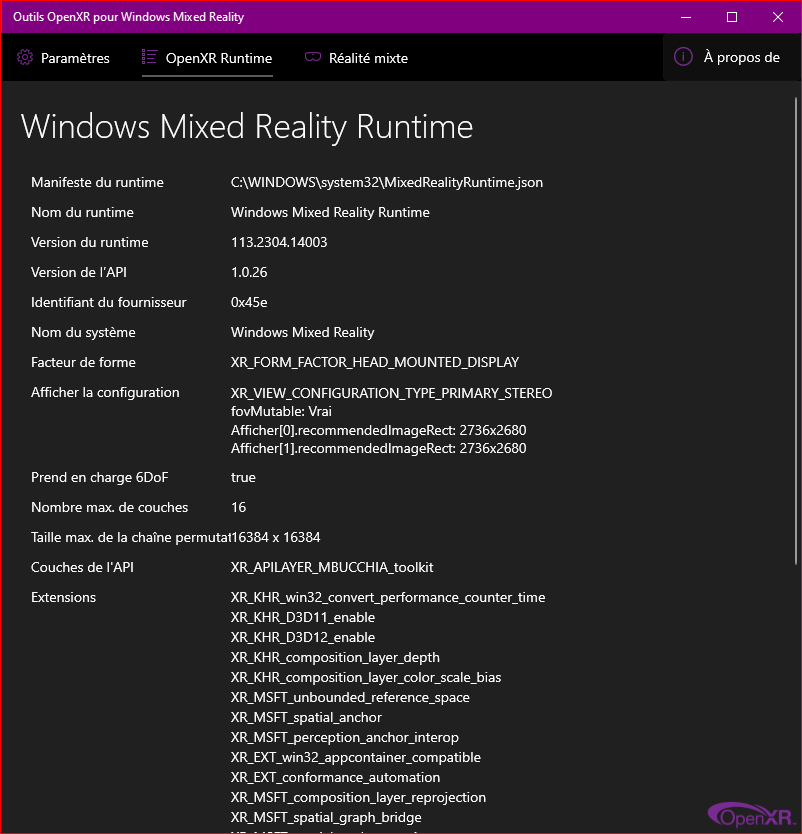Open the Paramètres tab
This screenshot has width=802, height=834.
pyautogui.click(x=63, y=58)
